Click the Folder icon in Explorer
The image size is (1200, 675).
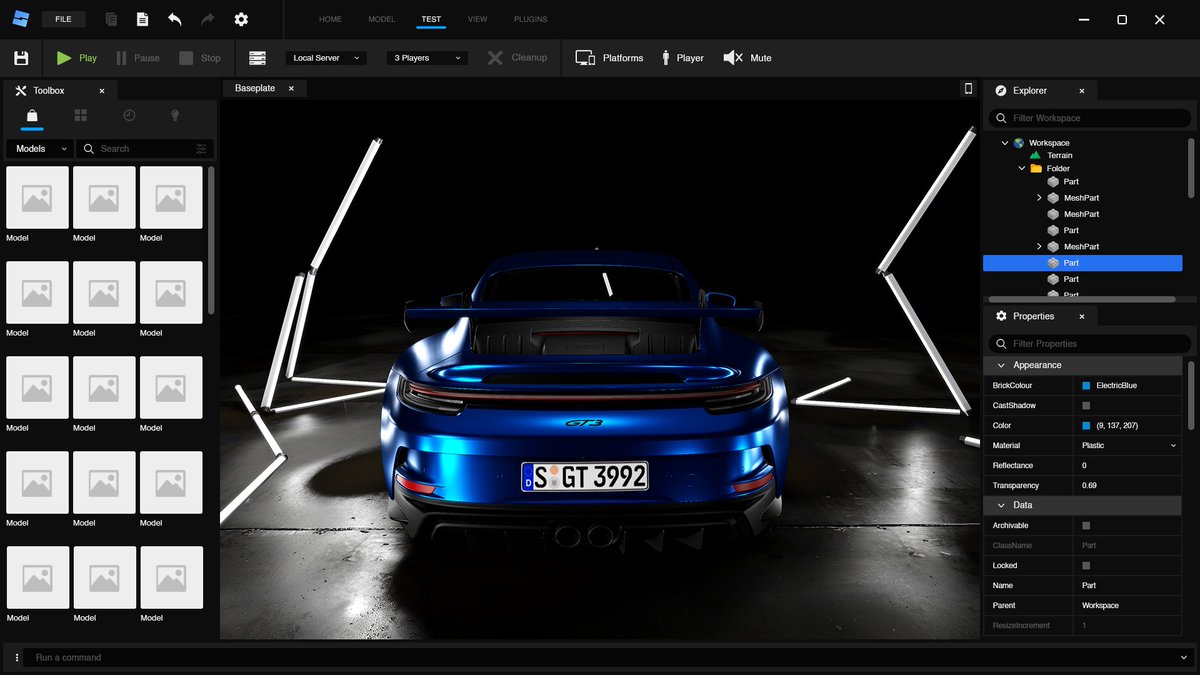click(x=1035, y=168)
